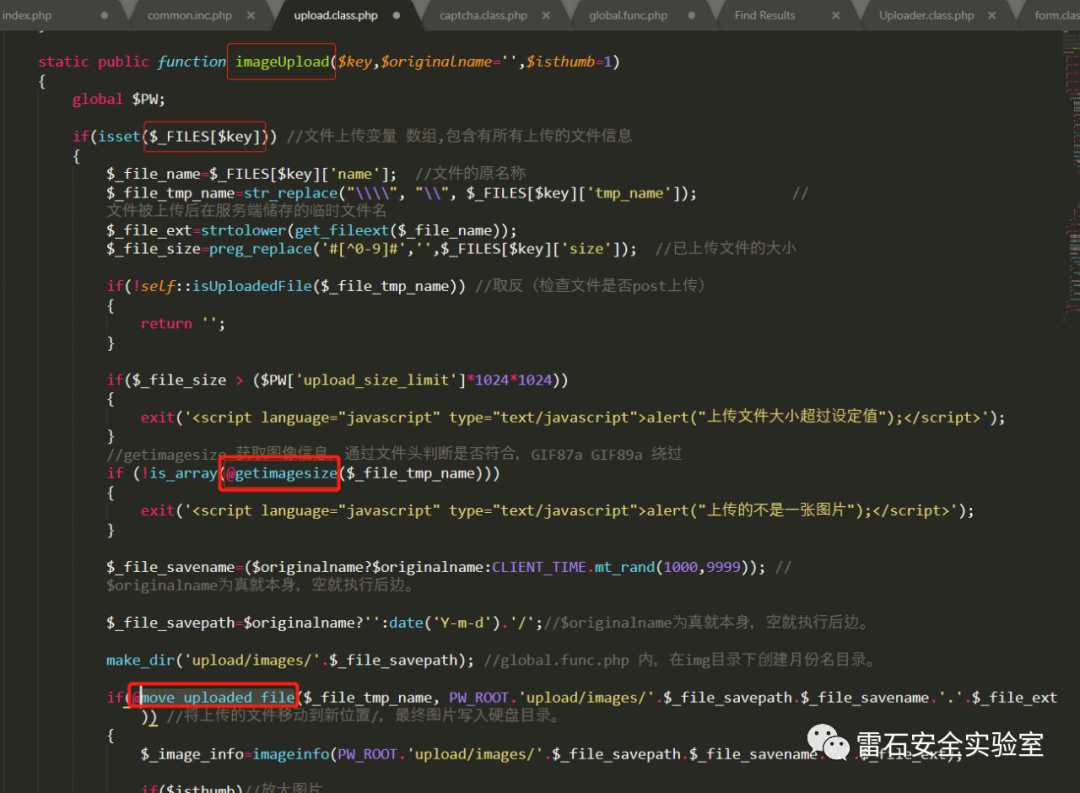The image size is (1080, 793).
Task: Click the $originalname='' parameter
Action: [x=448, y=61]
